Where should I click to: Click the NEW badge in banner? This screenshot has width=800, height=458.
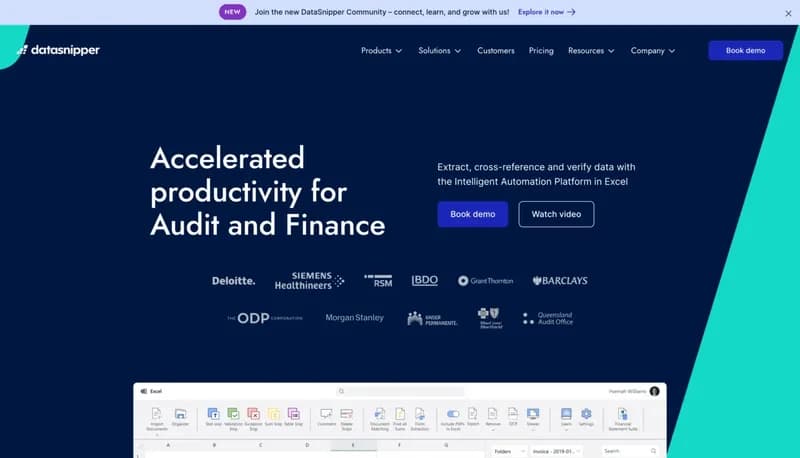pyautogui.click(x=233, y=12)
